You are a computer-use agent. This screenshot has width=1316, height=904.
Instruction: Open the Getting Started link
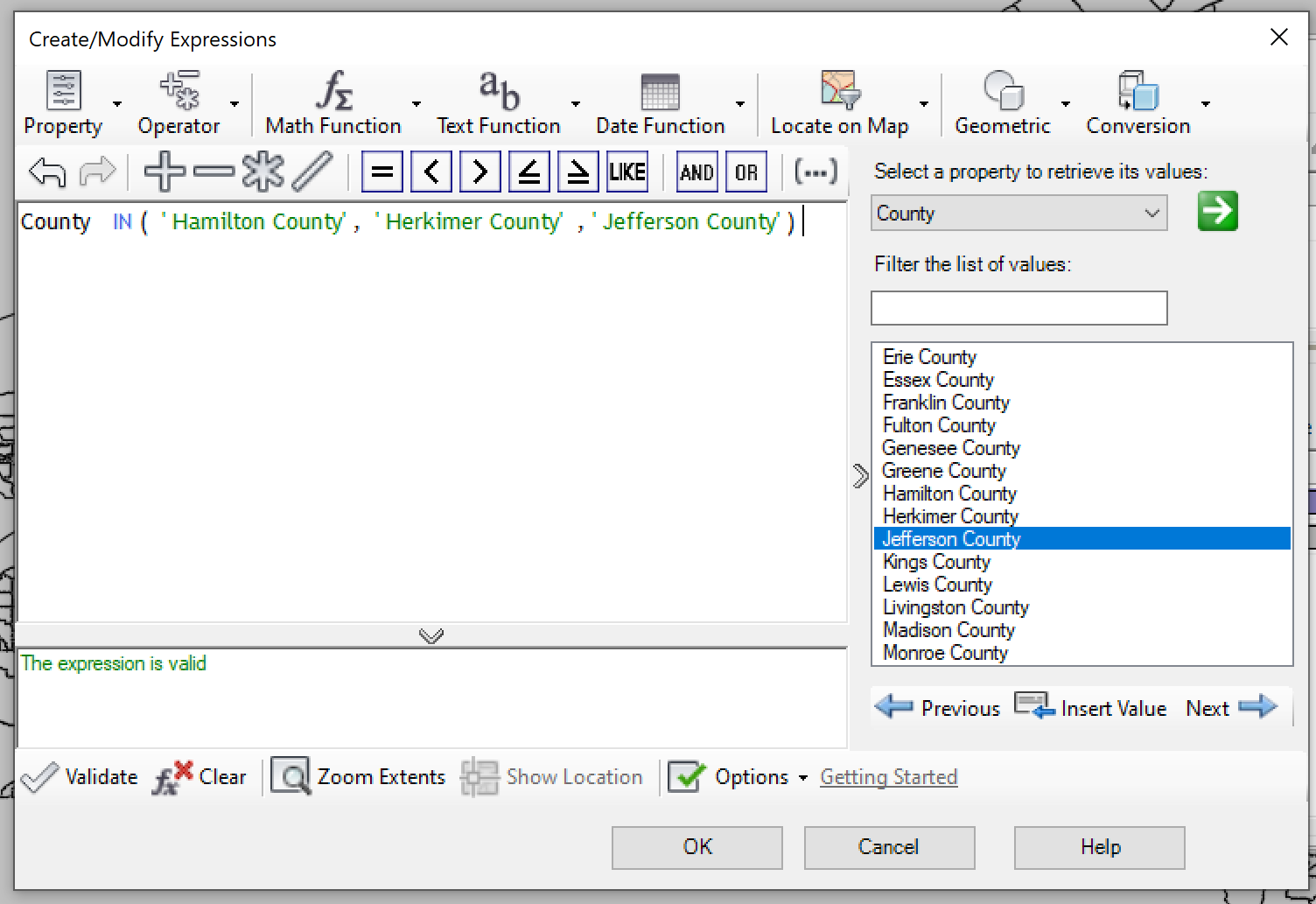click(x=888, y=777)
